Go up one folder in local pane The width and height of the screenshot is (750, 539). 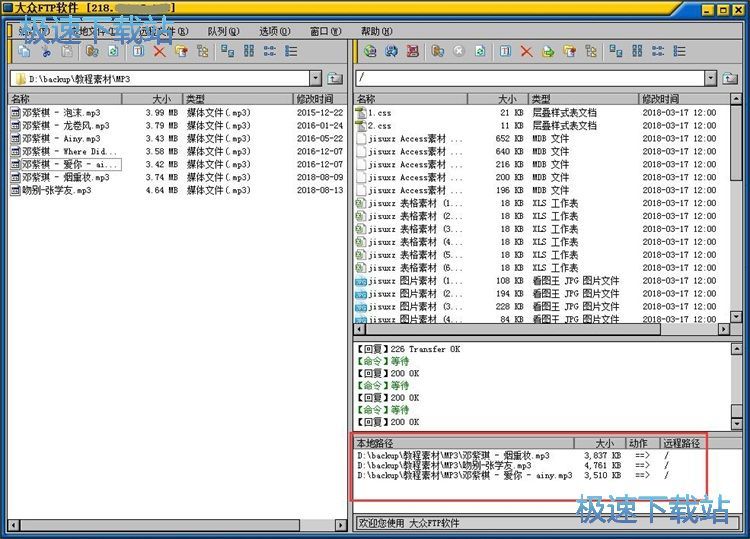tap(335, 78)
